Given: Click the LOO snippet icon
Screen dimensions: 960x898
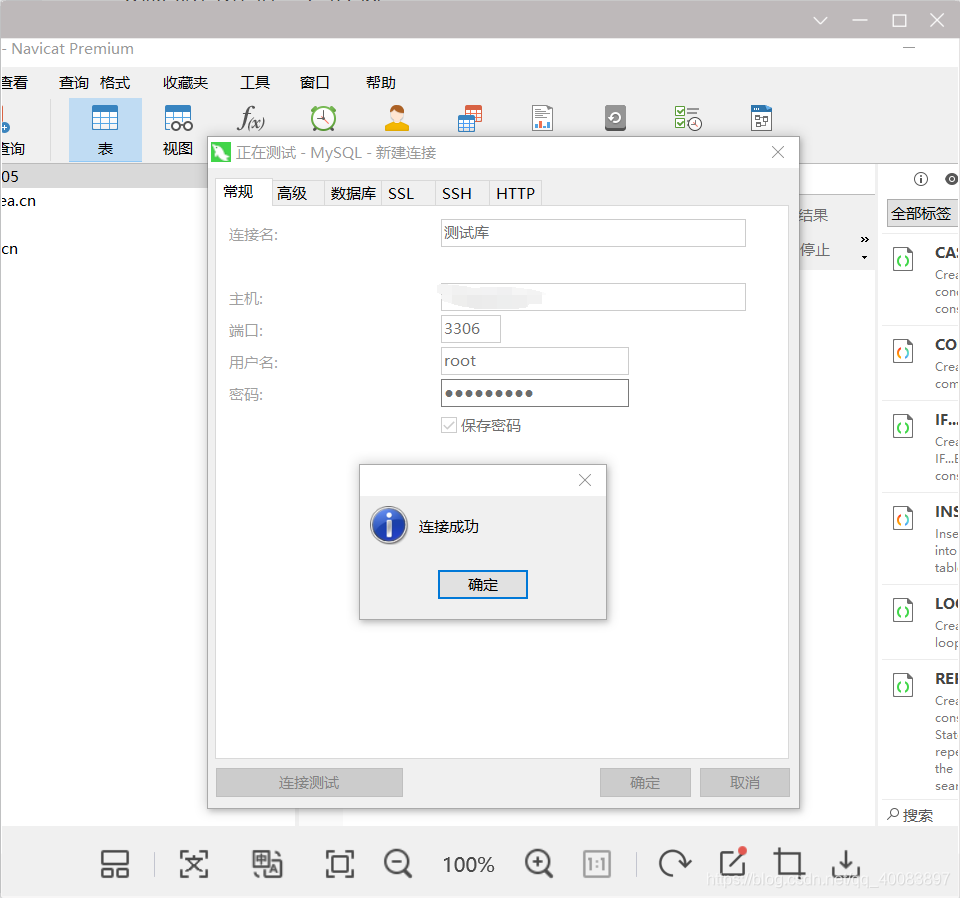Looking at the screenshot, I should click(x=903, y=610).
